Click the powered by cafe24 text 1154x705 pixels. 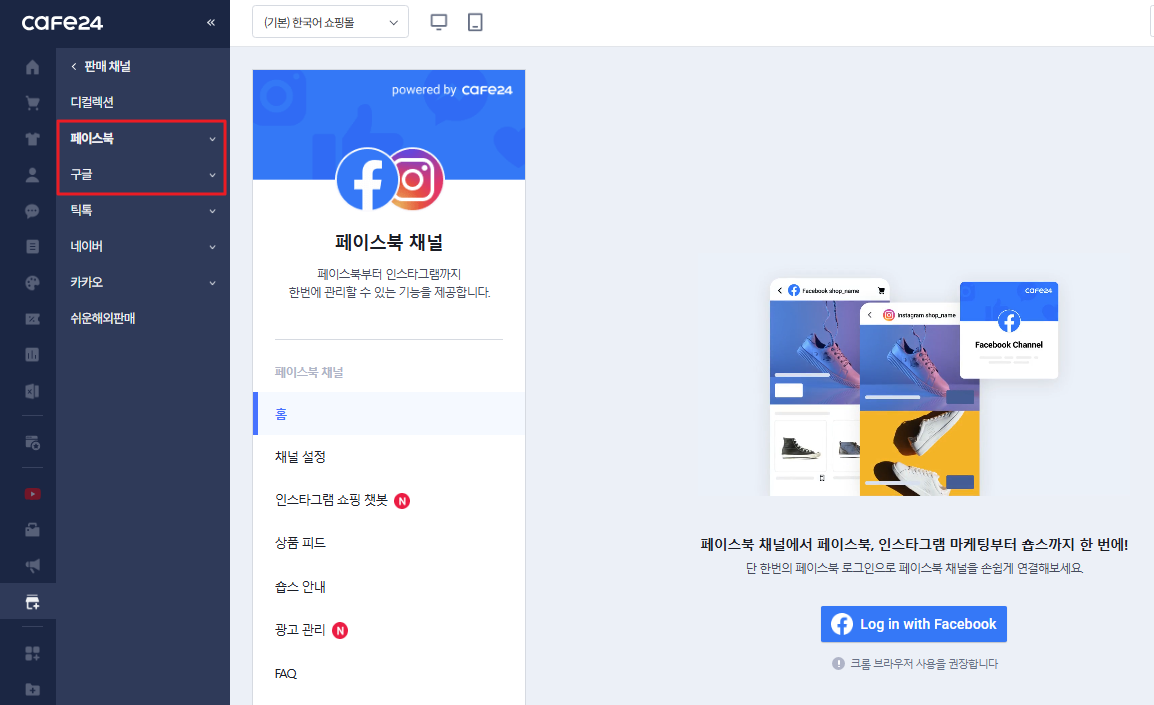[x=452, y=90]
